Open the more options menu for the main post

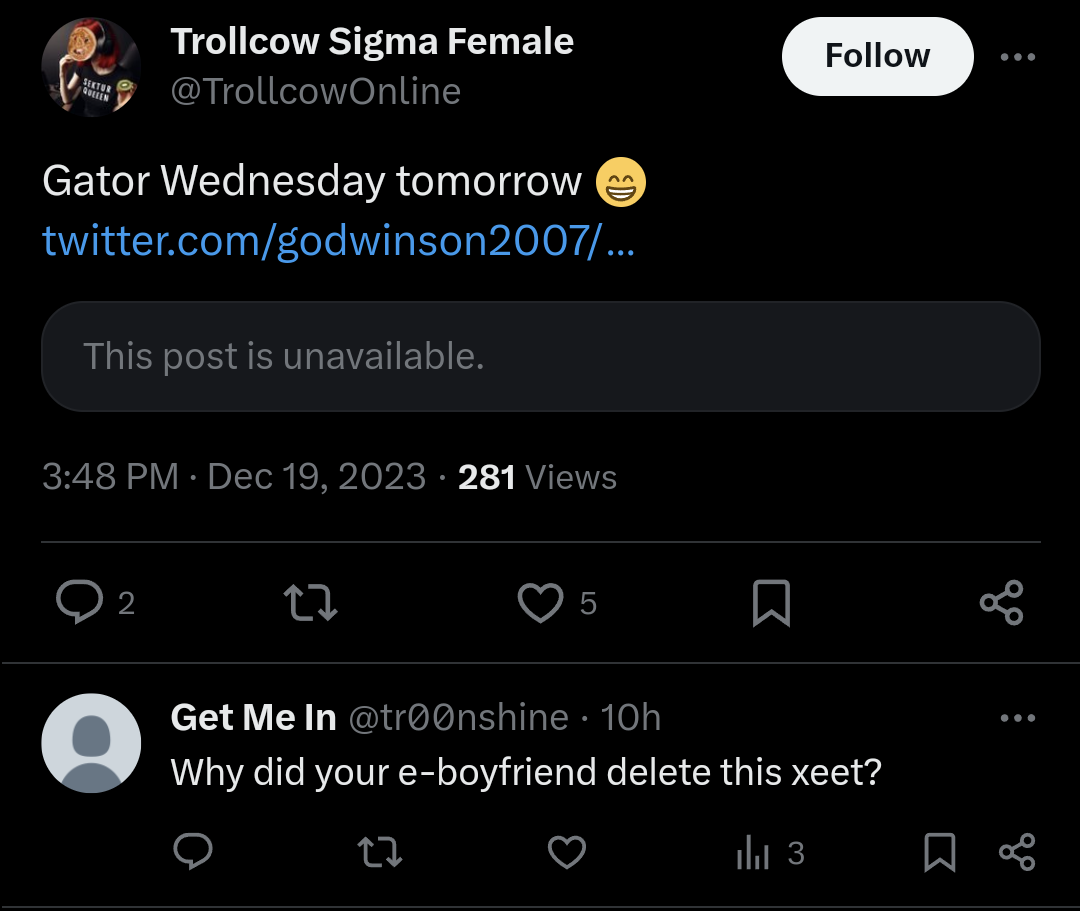pos(1018,57)
